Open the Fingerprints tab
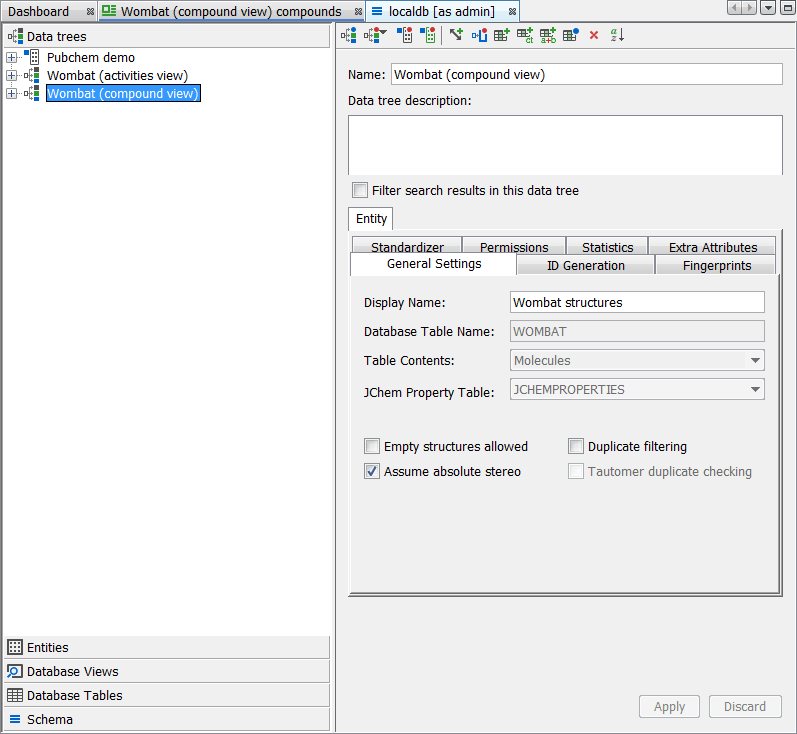Screen dimensions: 797x734 coord(716,265)
